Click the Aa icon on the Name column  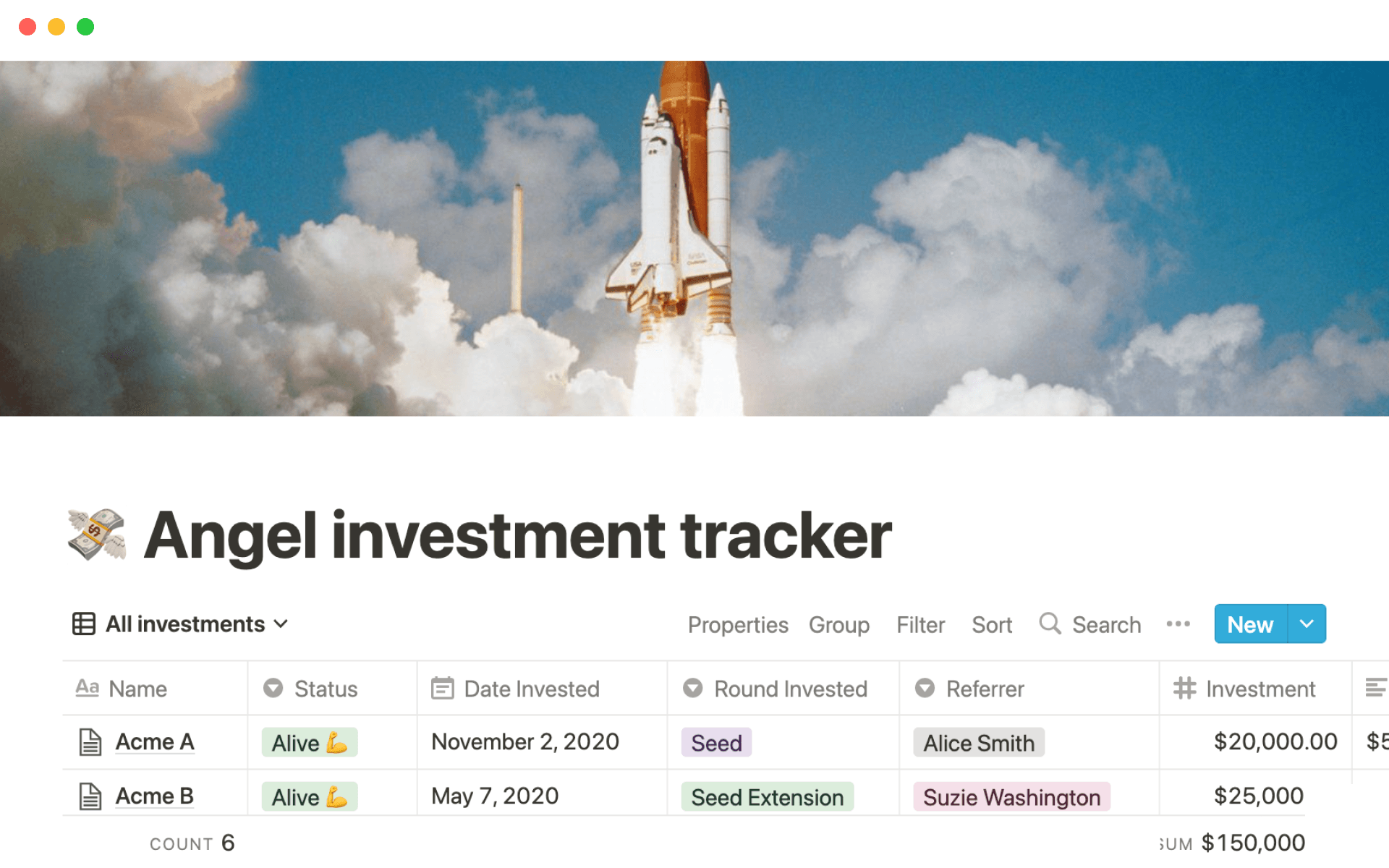click(x=87, y=689)
